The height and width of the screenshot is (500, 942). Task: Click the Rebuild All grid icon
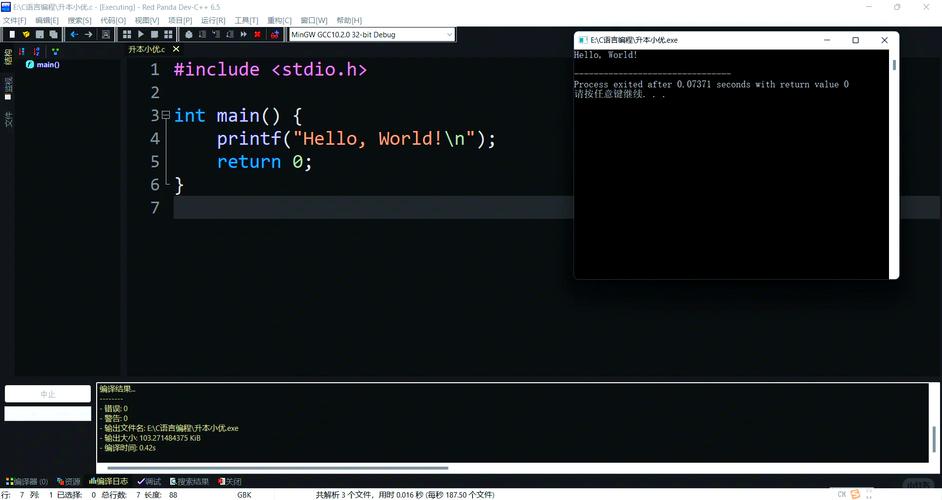(x=168, y=35)
